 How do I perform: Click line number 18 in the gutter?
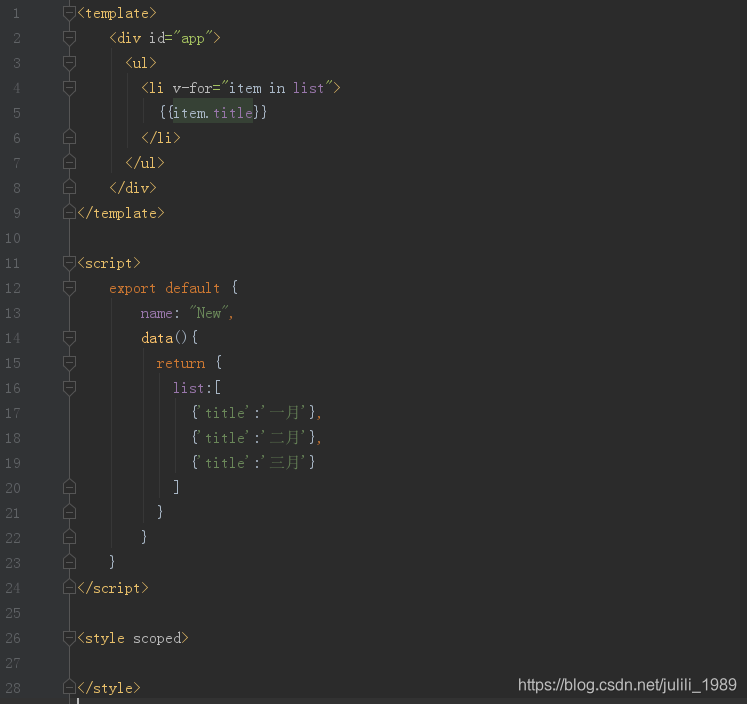tap(13, 438)
